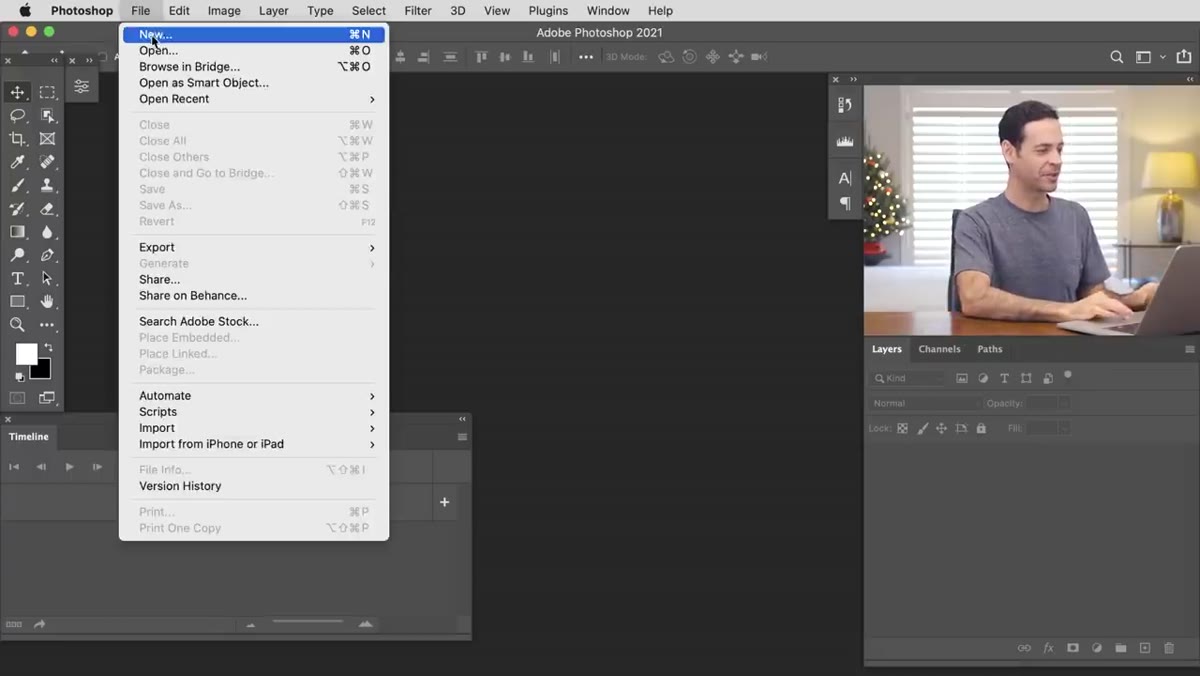Image resolution: width=1200 pixels, height=676 pixels.
Task: Open the Character panel icon
Action: pyautogui.click(x=845, y=178)
